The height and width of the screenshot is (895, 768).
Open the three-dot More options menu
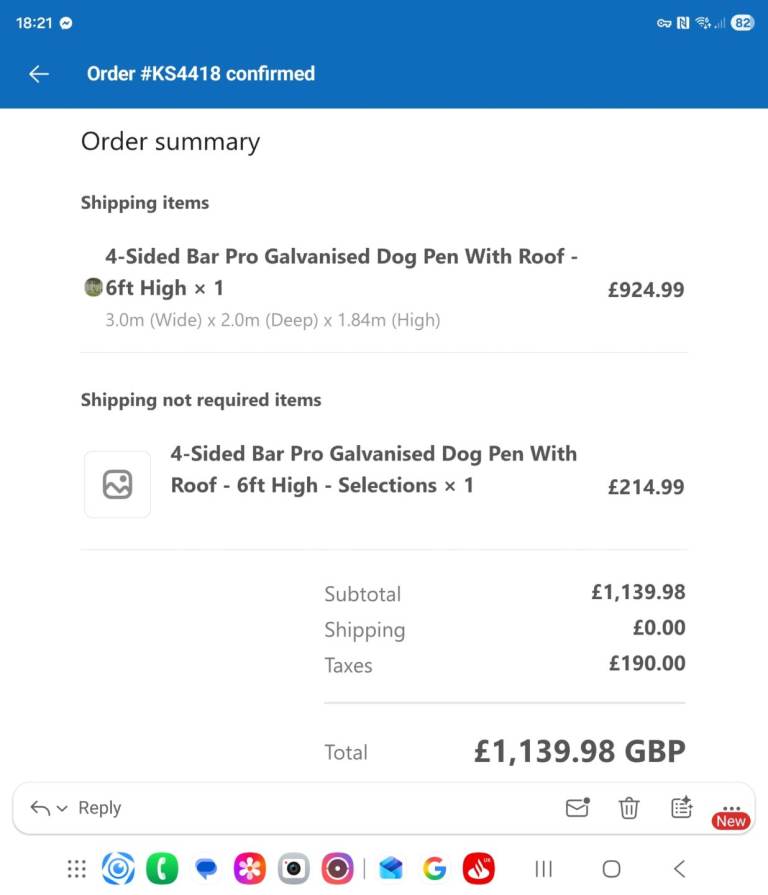[731, 808]
